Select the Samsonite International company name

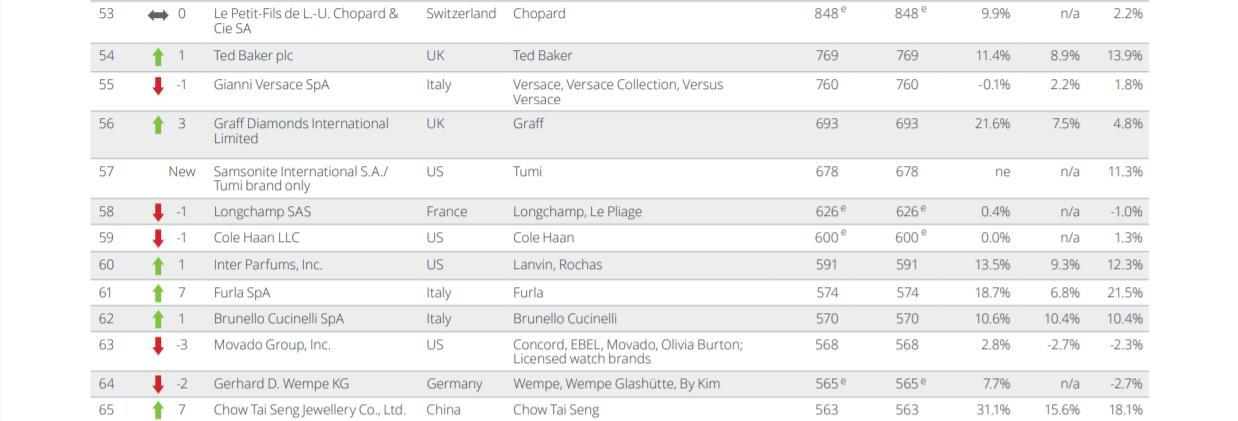301,178
